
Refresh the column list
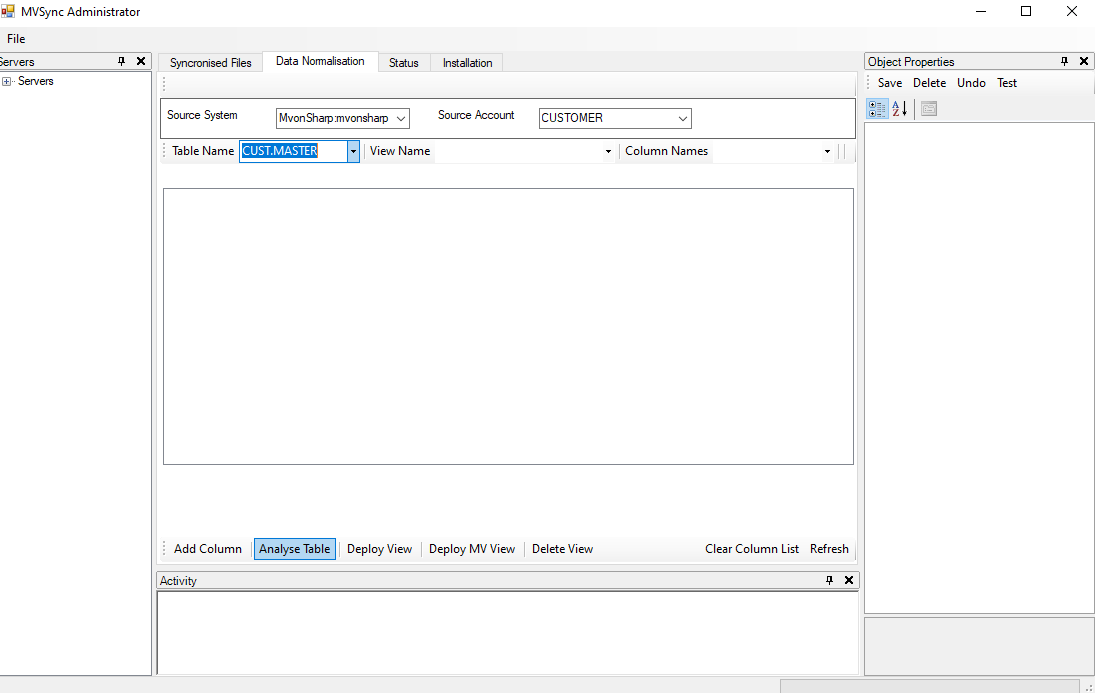(829, 549)
